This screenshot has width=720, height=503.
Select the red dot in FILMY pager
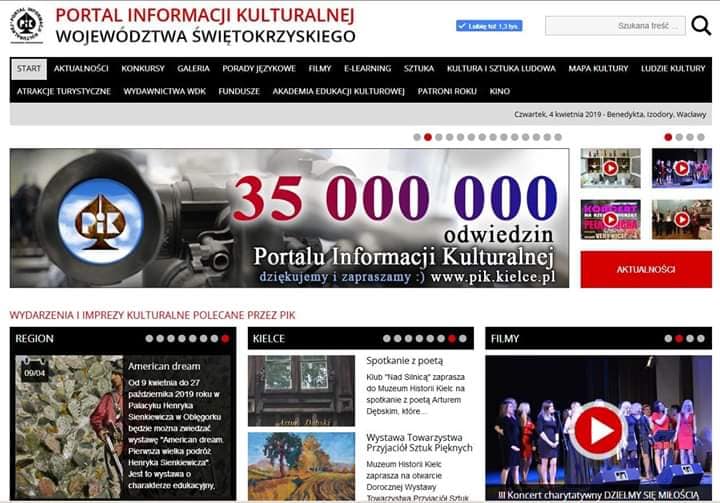(679, 339)
